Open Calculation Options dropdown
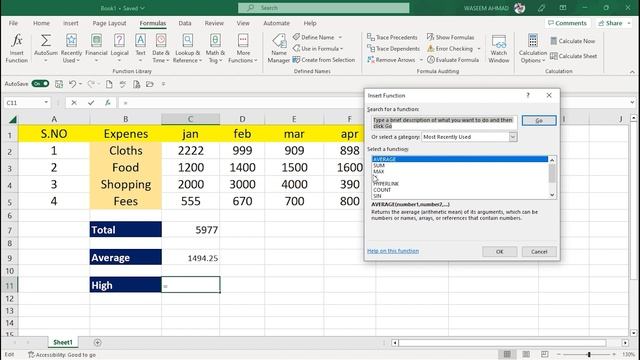 (x=533, y=48)
